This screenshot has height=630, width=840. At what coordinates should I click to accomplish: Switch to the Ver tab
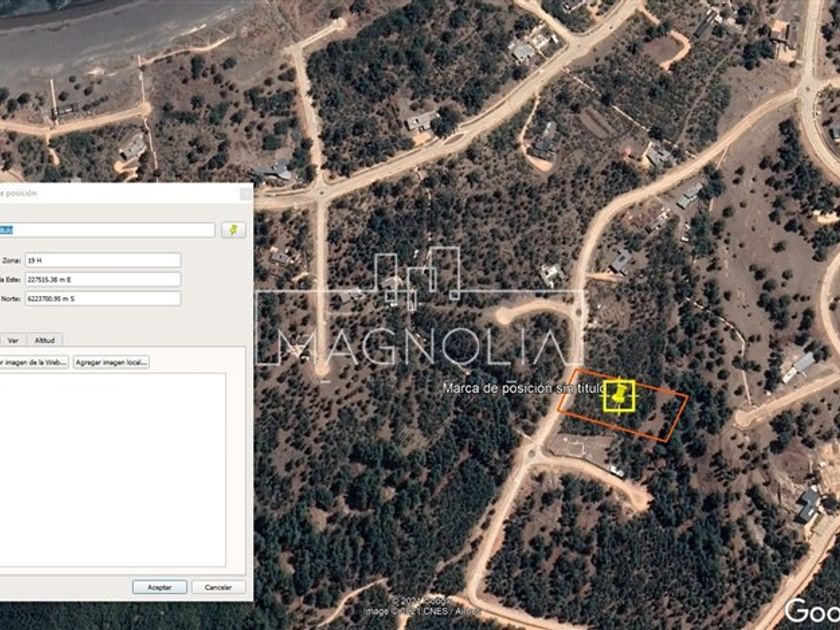pos(13,340)
